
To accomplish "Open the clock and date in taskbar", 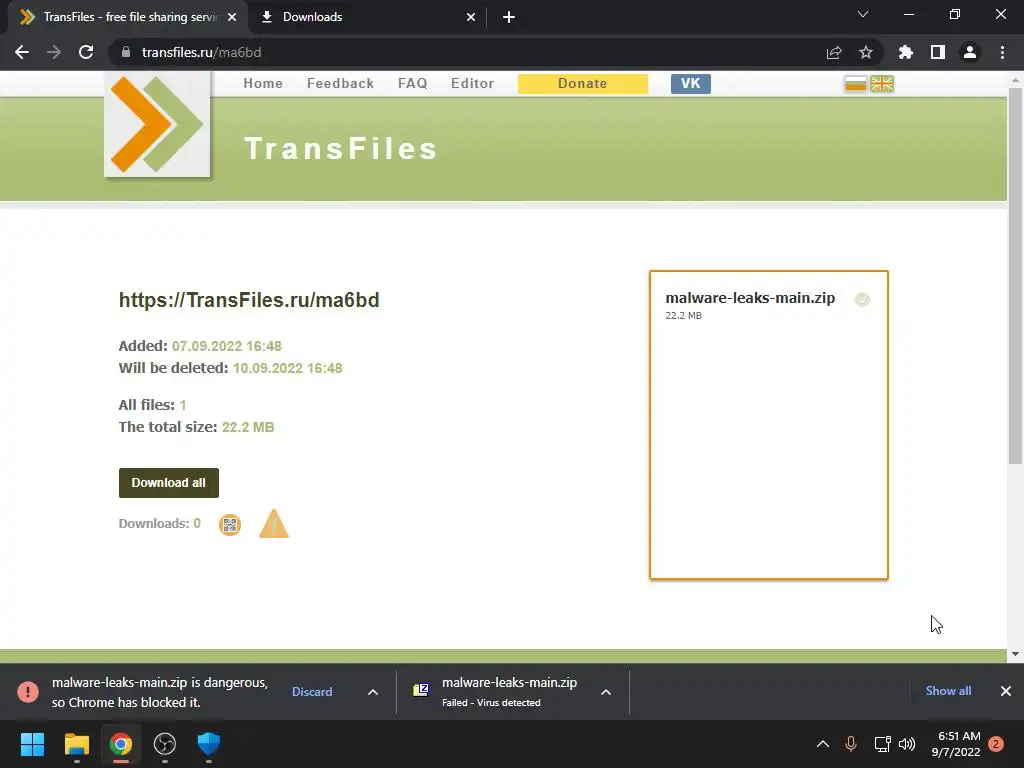I will point(957,744).
